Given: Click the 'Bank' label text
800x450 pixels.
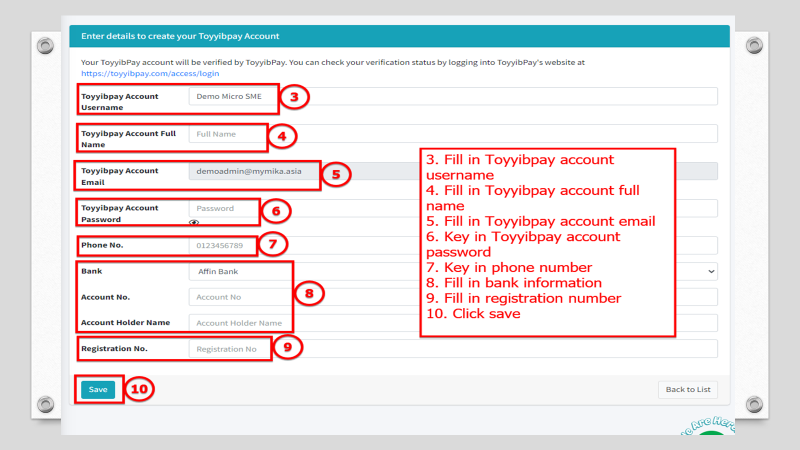Looking at the screenshot, I should pos(91,271).
